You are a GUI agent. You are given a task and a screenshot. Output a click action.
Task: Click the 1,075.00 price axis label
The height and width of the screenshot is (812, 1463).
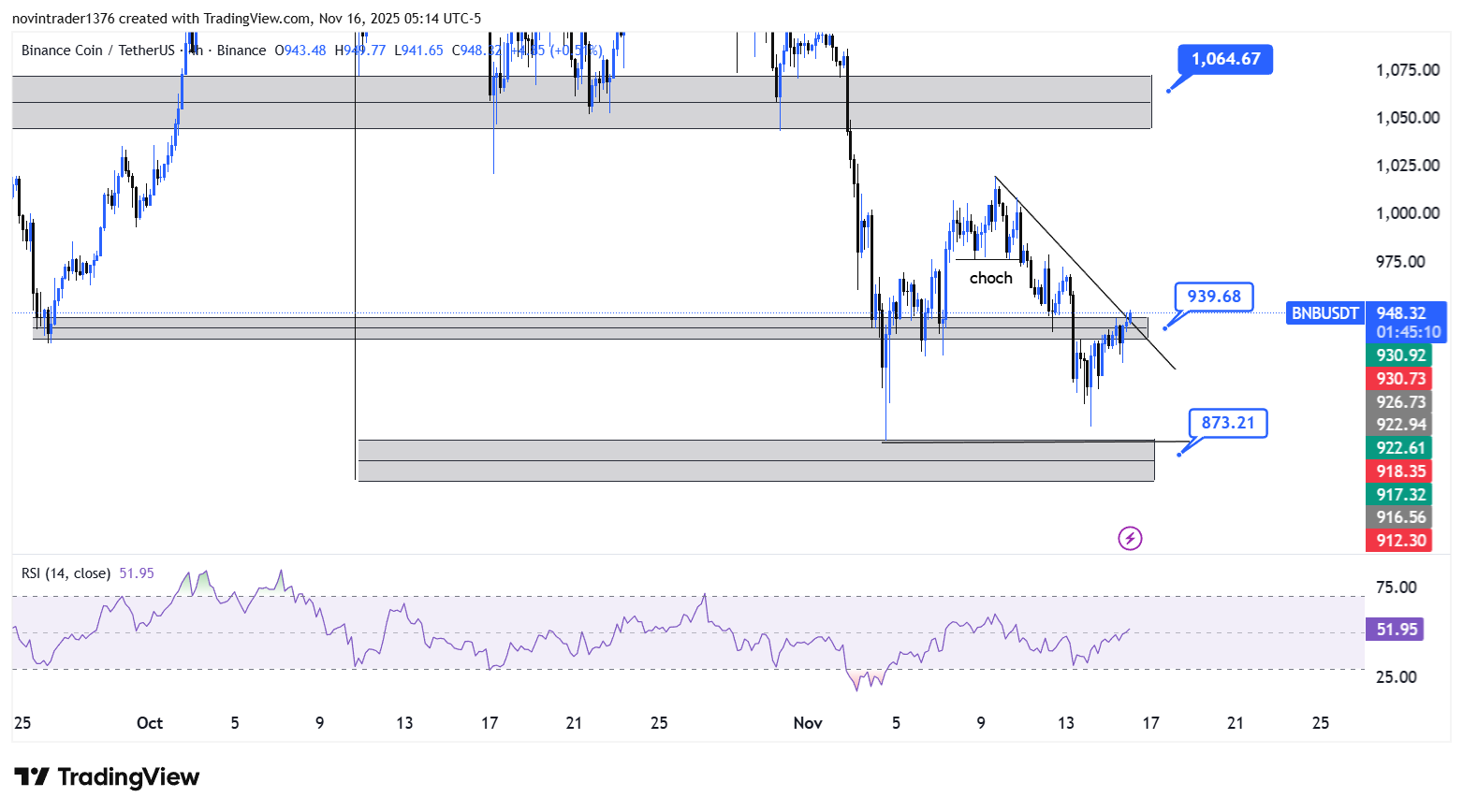[x=1407, y=70]
